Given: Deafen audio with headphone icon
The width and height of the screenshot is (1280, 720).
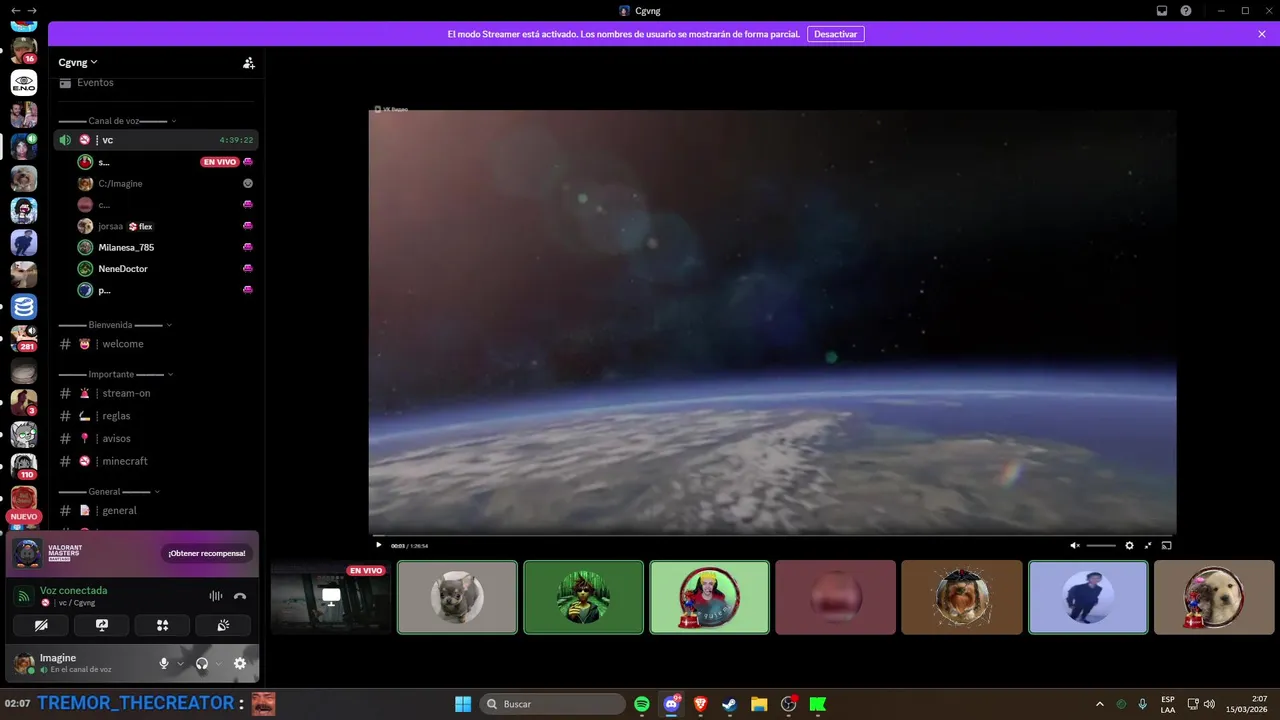Looking at the screenshot, I should point(202,663).
